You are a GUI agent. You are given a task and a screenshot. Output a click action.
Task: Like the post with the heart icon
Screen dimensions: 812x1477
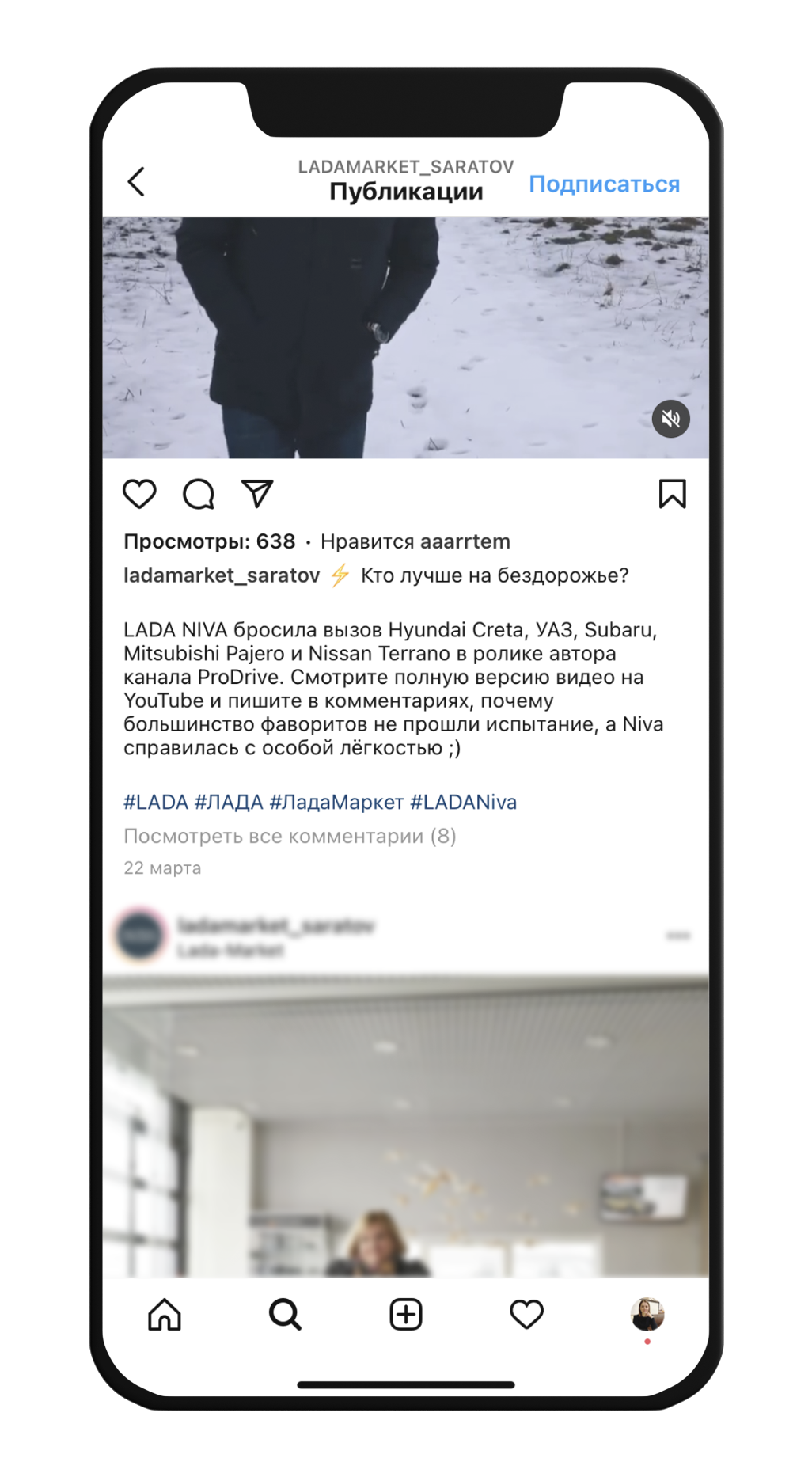point(139,494)
